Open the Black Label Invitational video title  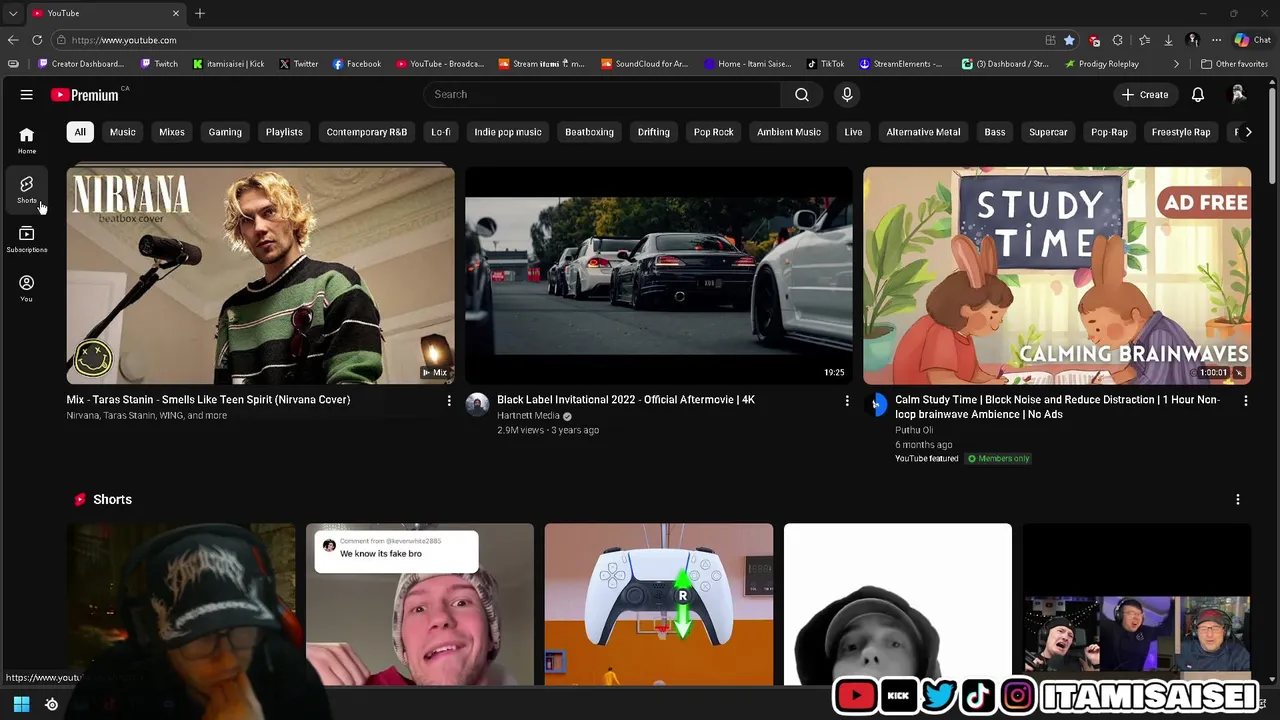coord(626,400)
